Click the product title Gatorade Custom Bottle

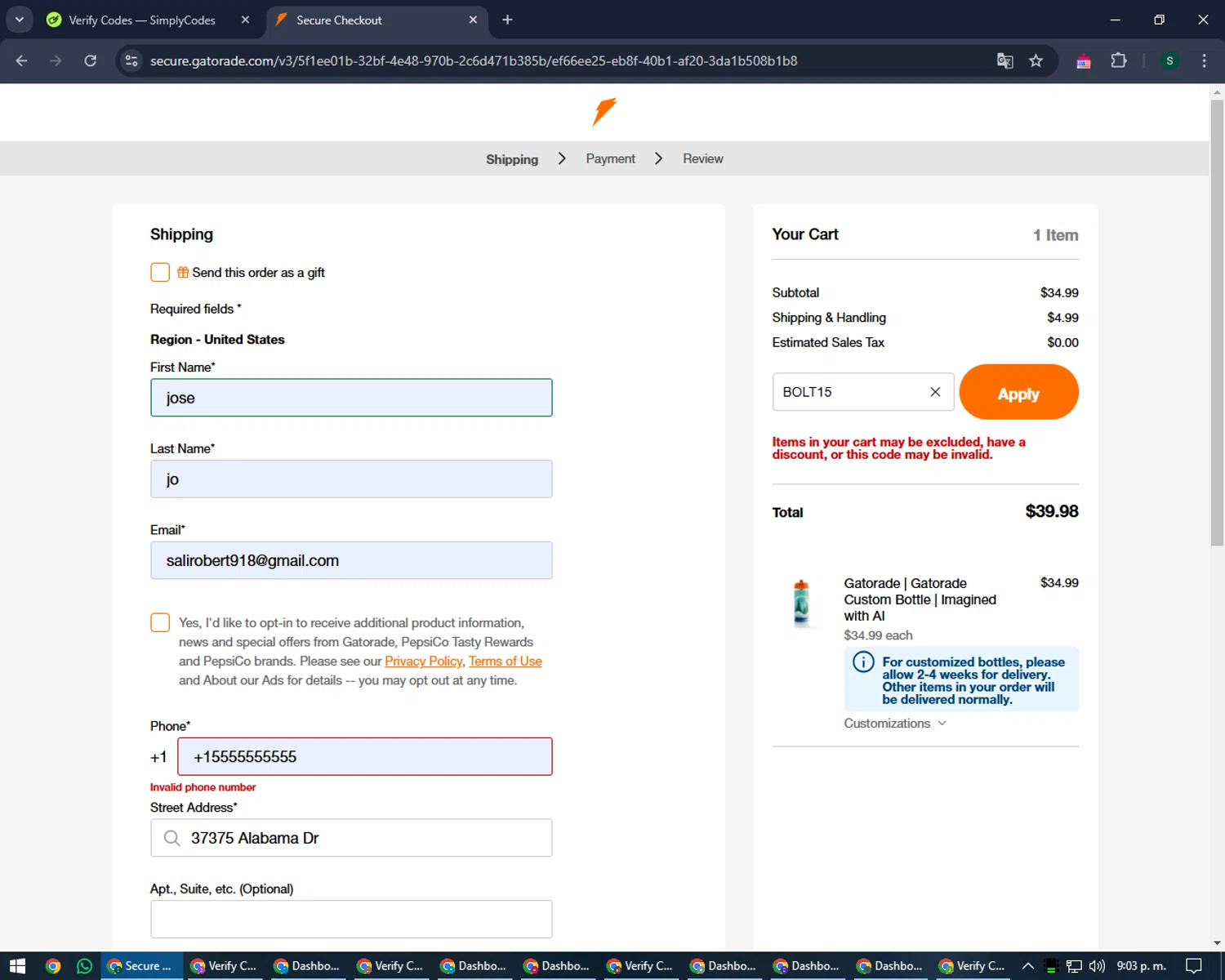920,599
